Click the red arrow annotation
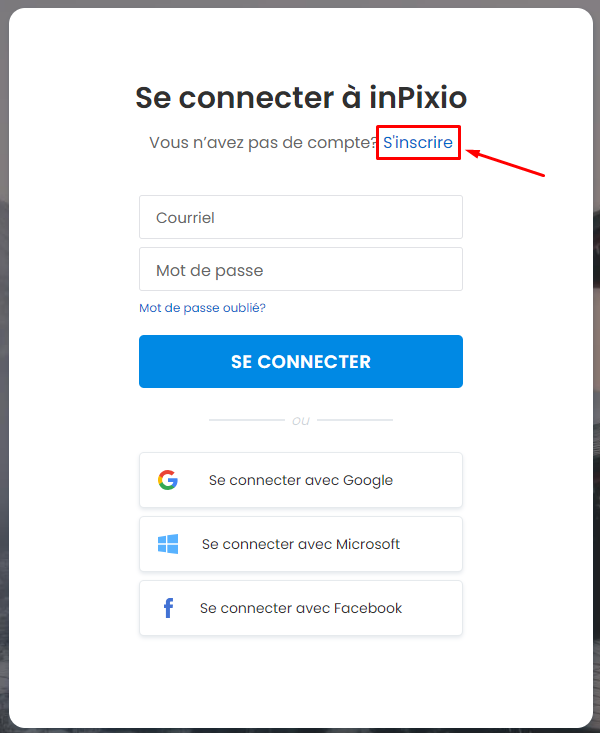The width and height of the screenshot is (600, 733). tap(506, 163)
